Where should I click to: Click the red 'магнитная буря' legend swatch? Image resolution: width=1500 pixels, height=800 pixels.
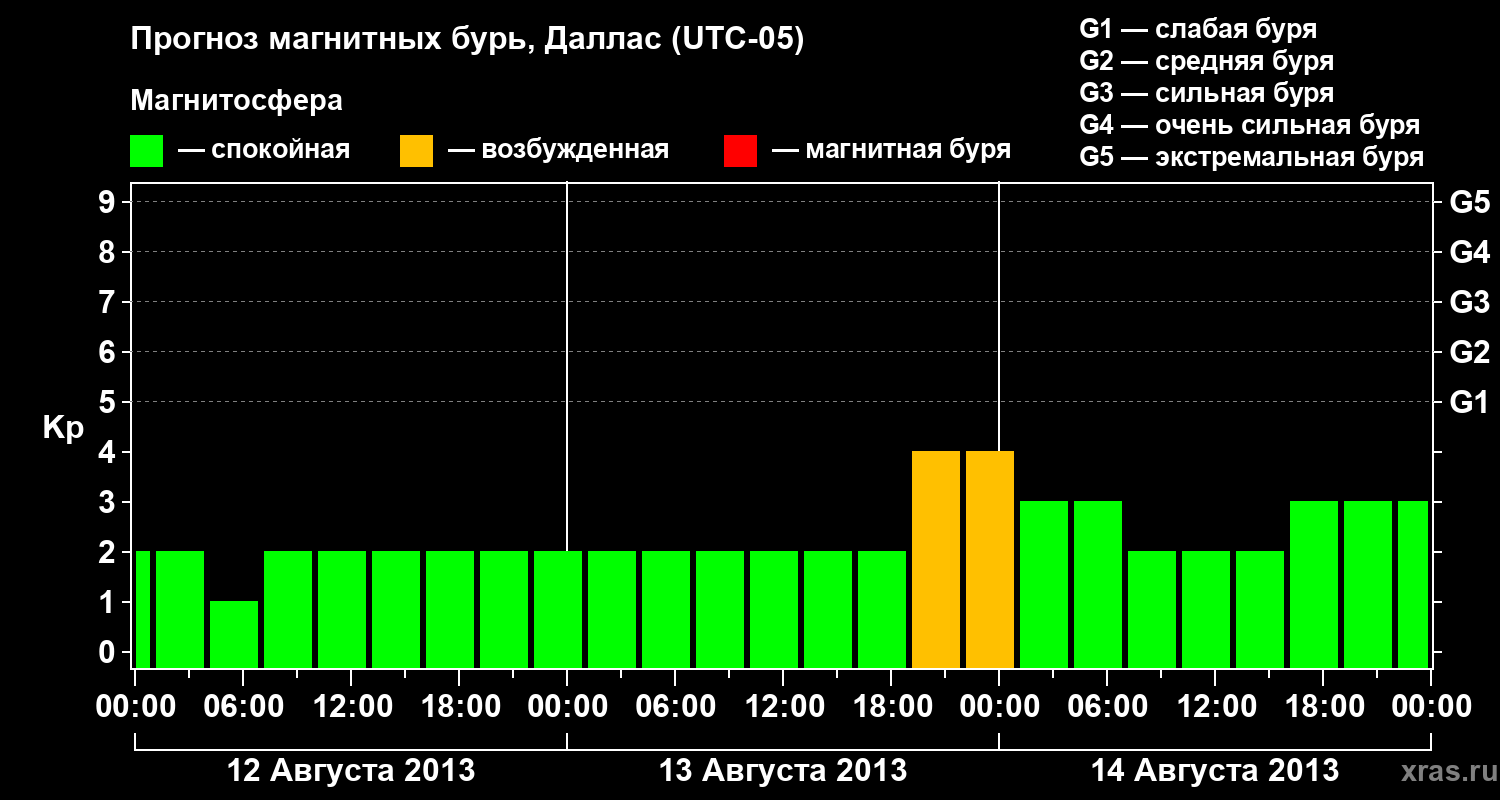point(740,151)
